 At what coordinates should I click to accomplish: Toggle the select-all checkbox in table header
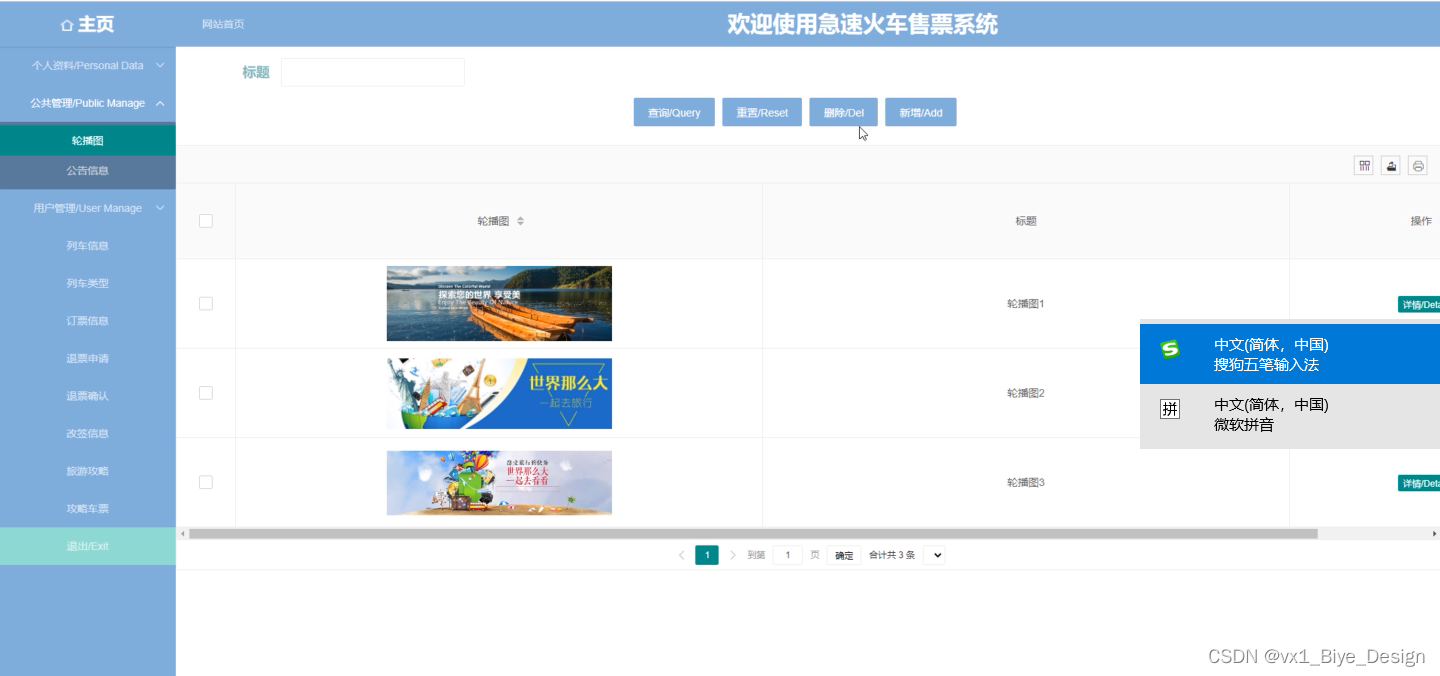click(206, 221)
